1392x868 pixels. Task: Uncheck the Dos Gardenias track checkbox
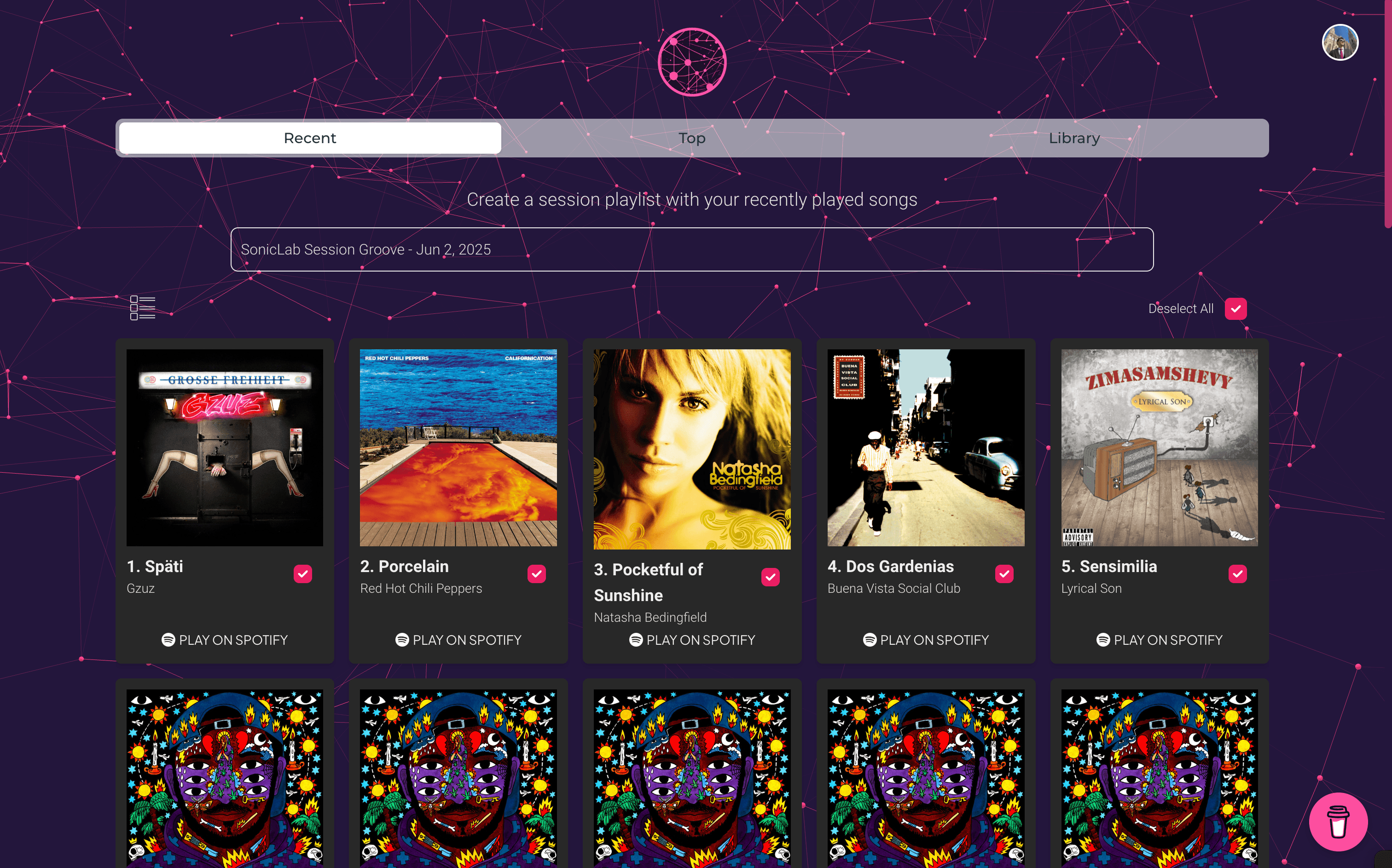tap(1004, 573)
